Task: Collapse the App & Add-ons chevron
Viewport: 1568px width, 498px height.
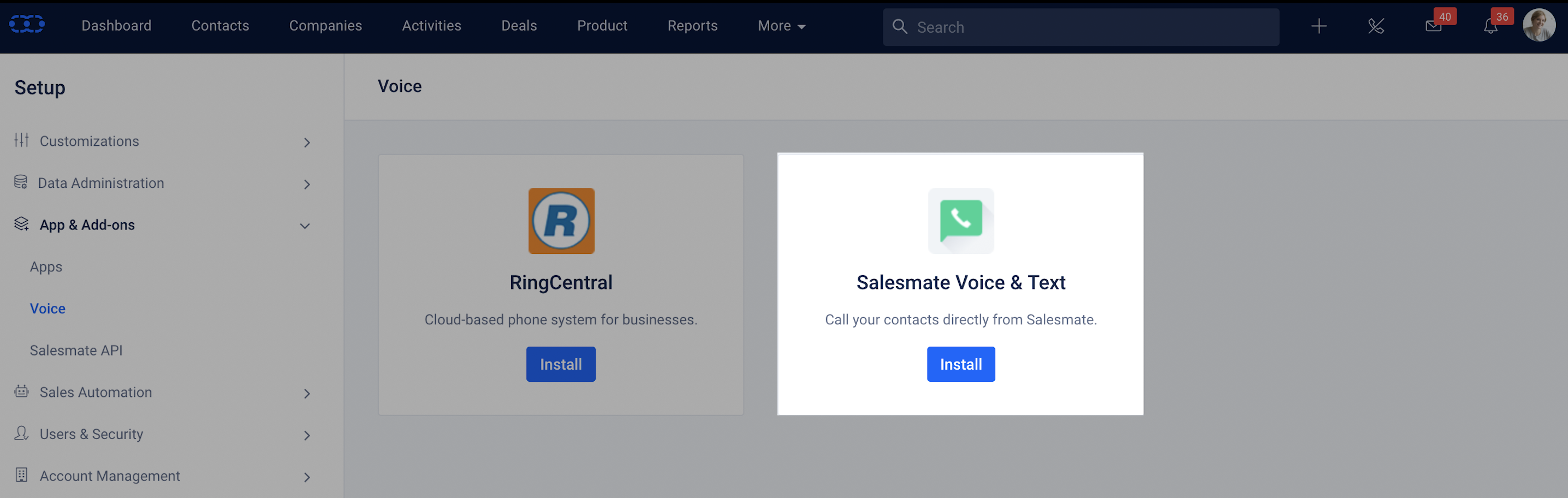Action: [305, 226]
